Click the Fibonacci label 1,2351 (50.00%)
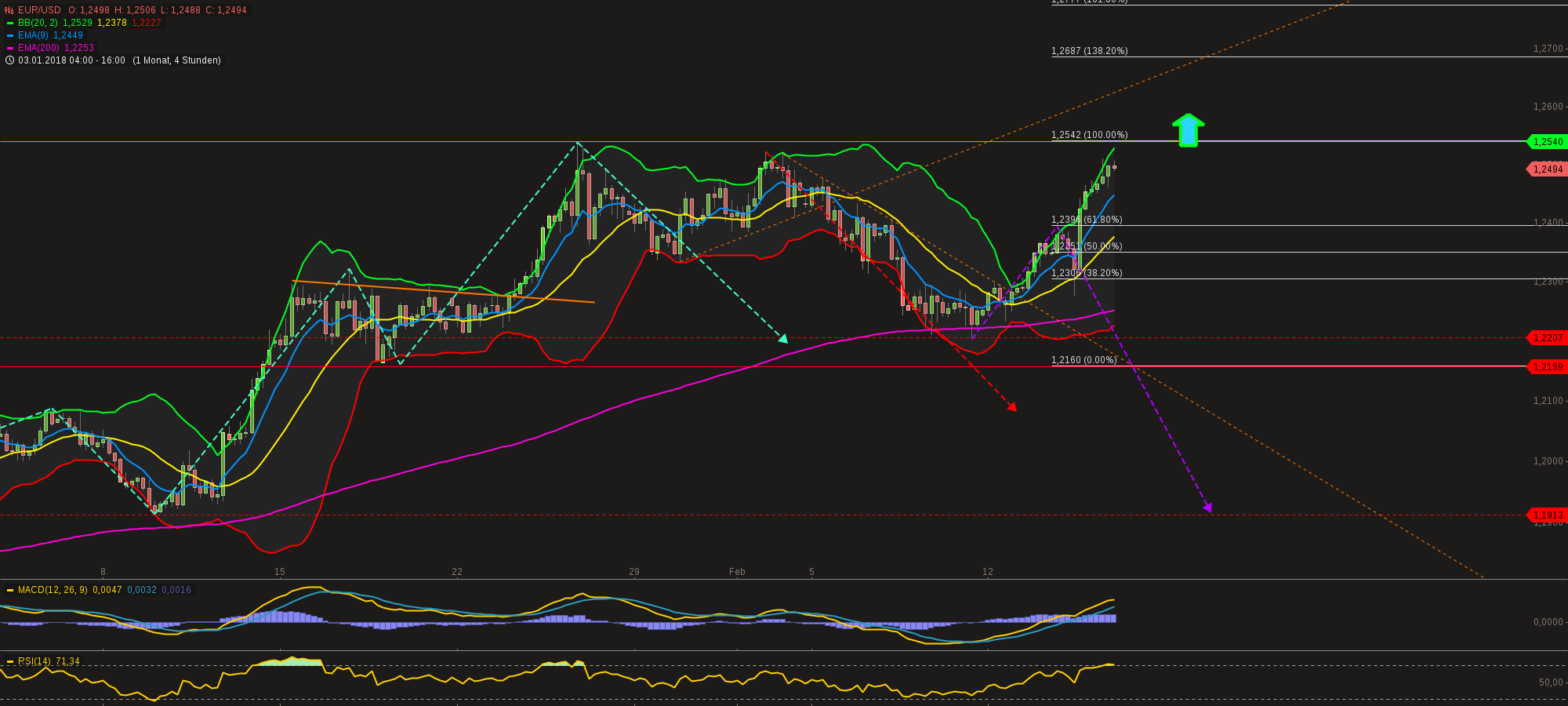Viewport: 1568px width, 706px height. (1087, 246)
